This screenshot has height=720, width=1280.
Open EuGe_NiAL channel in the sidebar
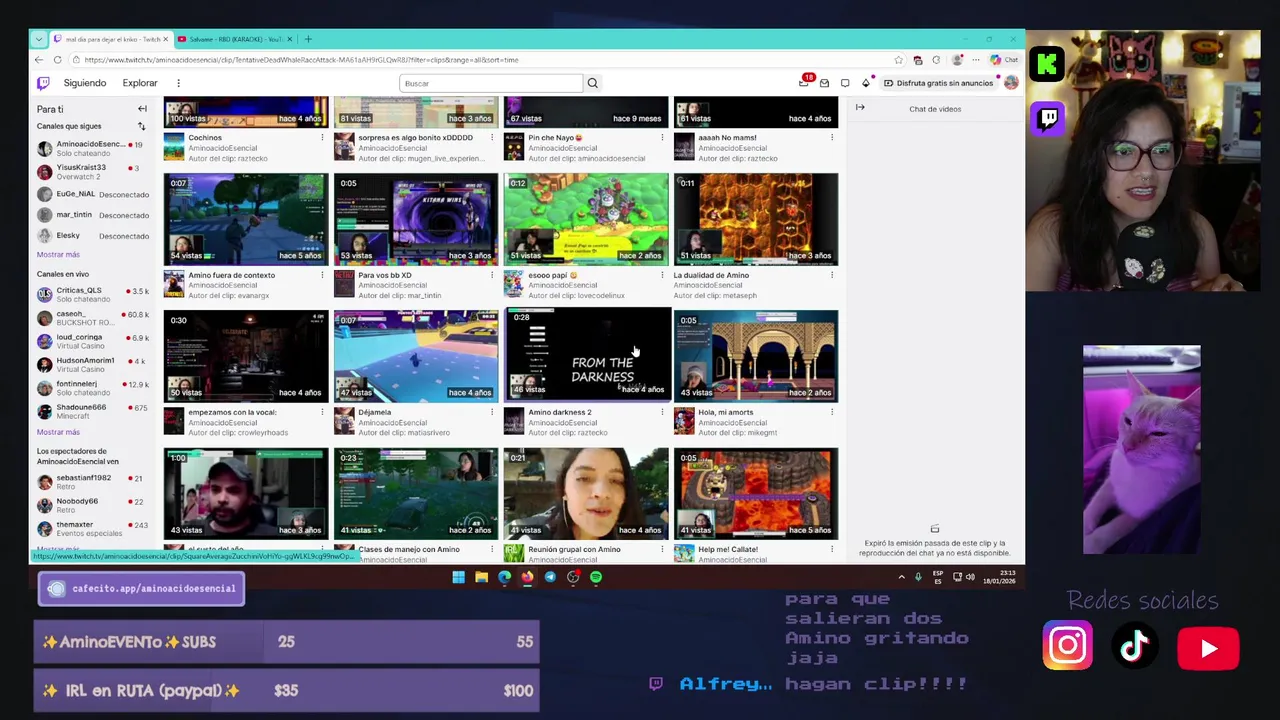coord(92,194)
